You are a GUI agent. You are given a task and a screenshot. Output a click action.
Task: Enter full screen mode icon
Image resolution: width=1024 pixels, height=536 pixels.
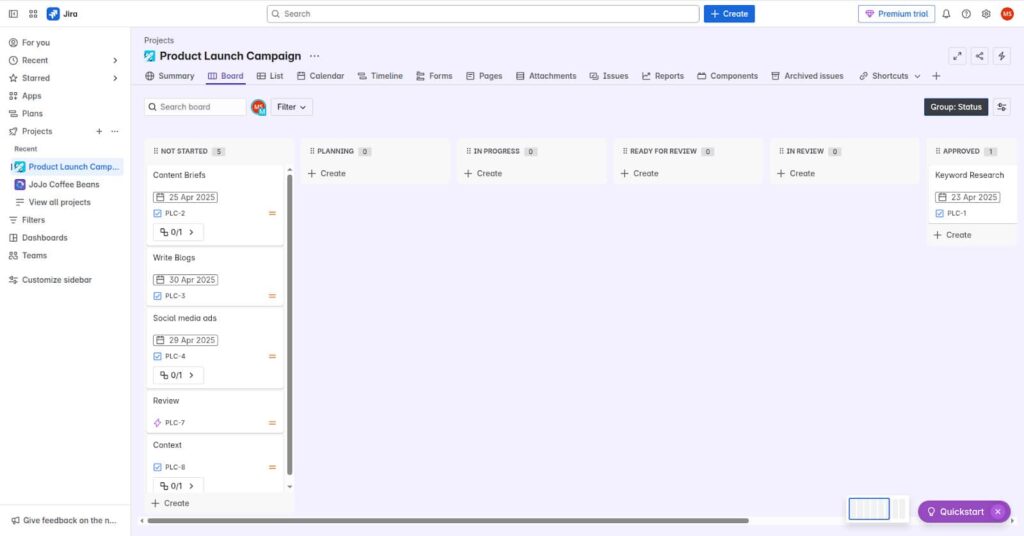tap(957, 56)
